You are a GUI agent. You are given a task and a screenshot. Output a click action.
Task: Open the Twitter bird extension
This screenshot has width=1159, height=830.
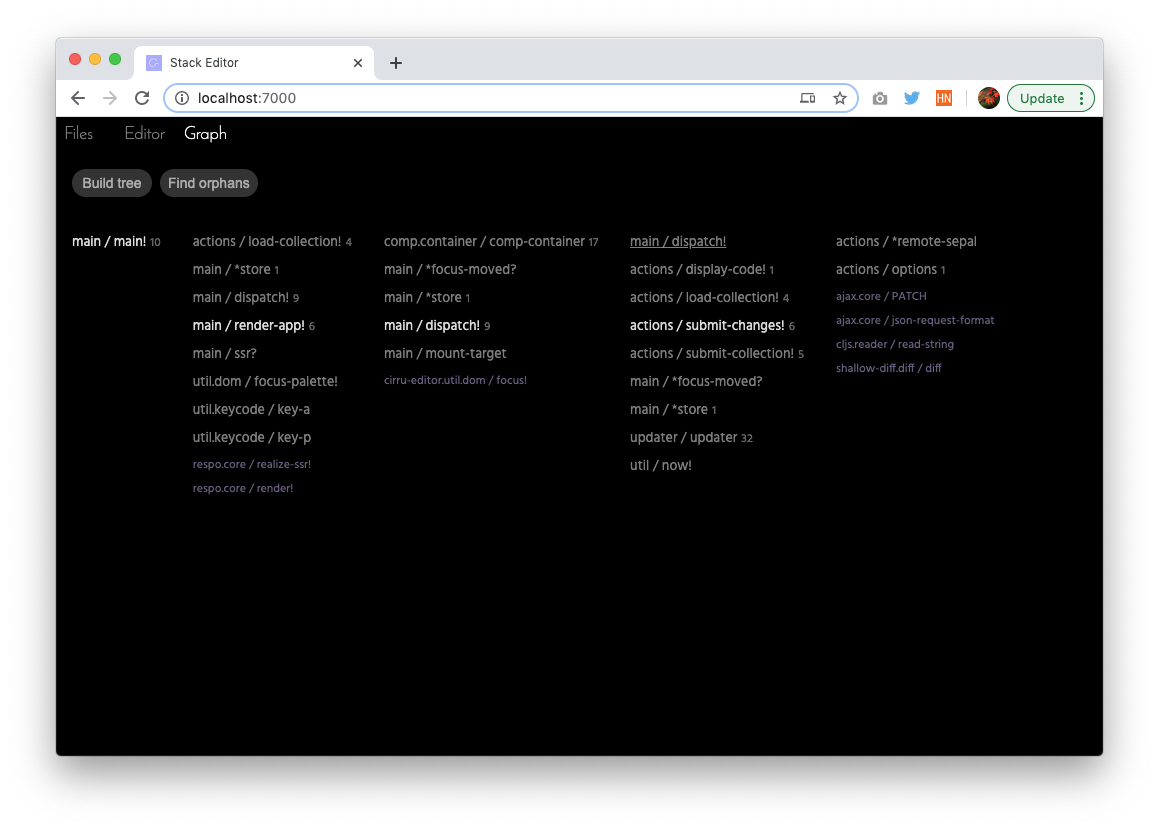click(911, 98)
